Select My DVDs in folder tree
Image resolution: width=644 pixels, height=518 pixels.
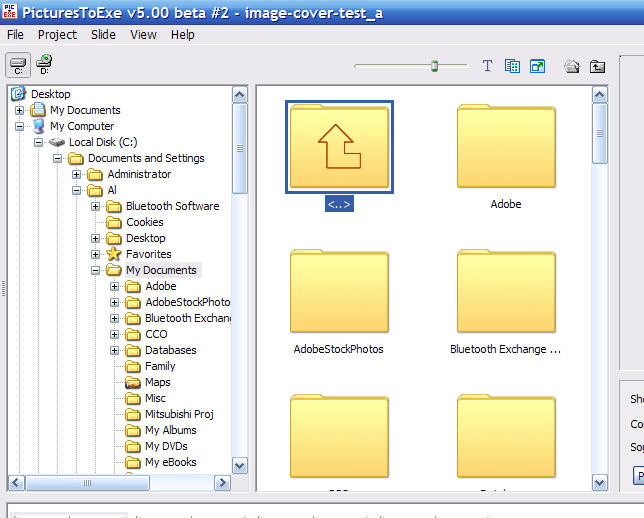166,447
